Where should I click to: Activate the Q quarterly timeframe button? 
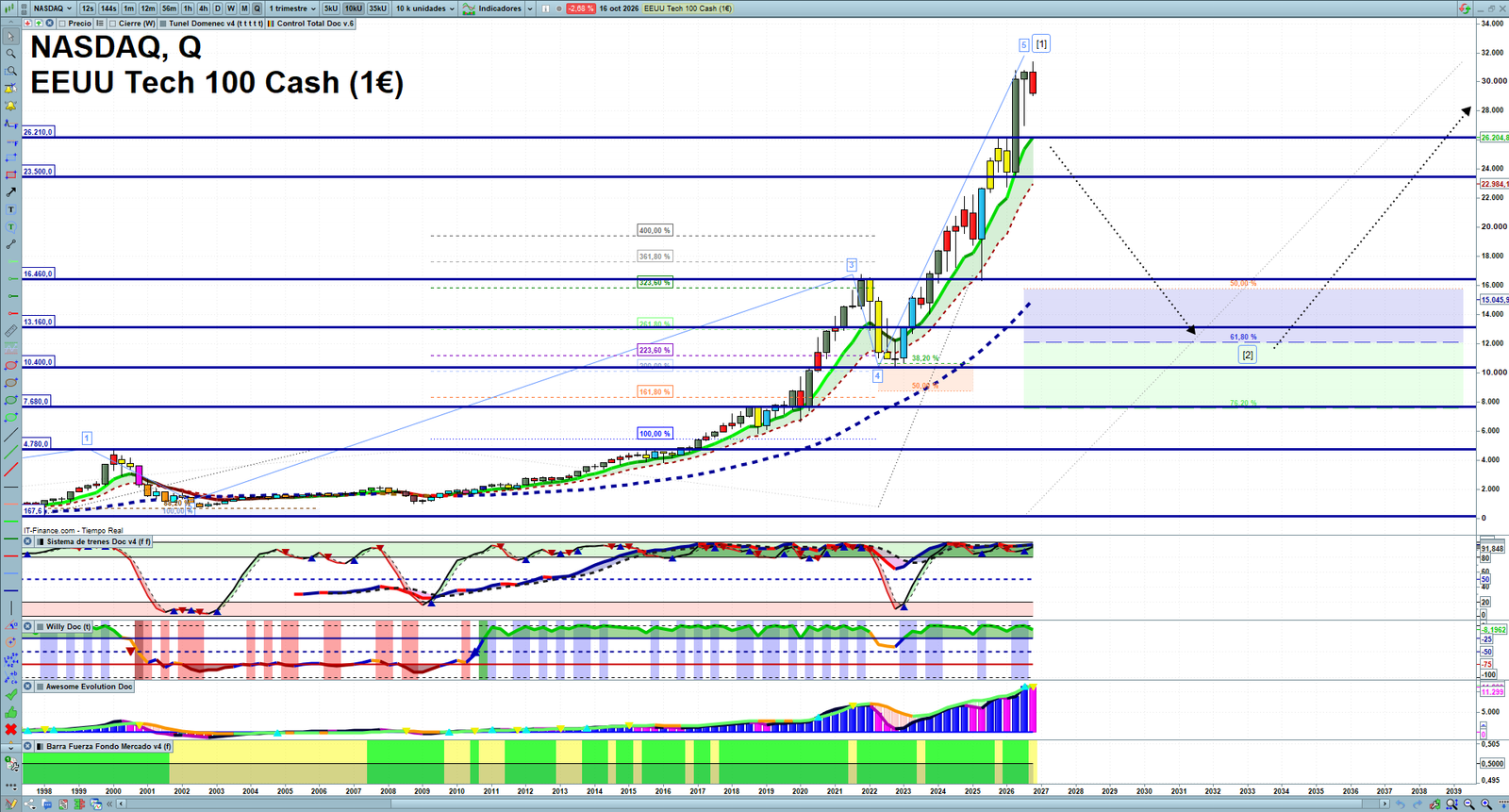pos(257,8)
